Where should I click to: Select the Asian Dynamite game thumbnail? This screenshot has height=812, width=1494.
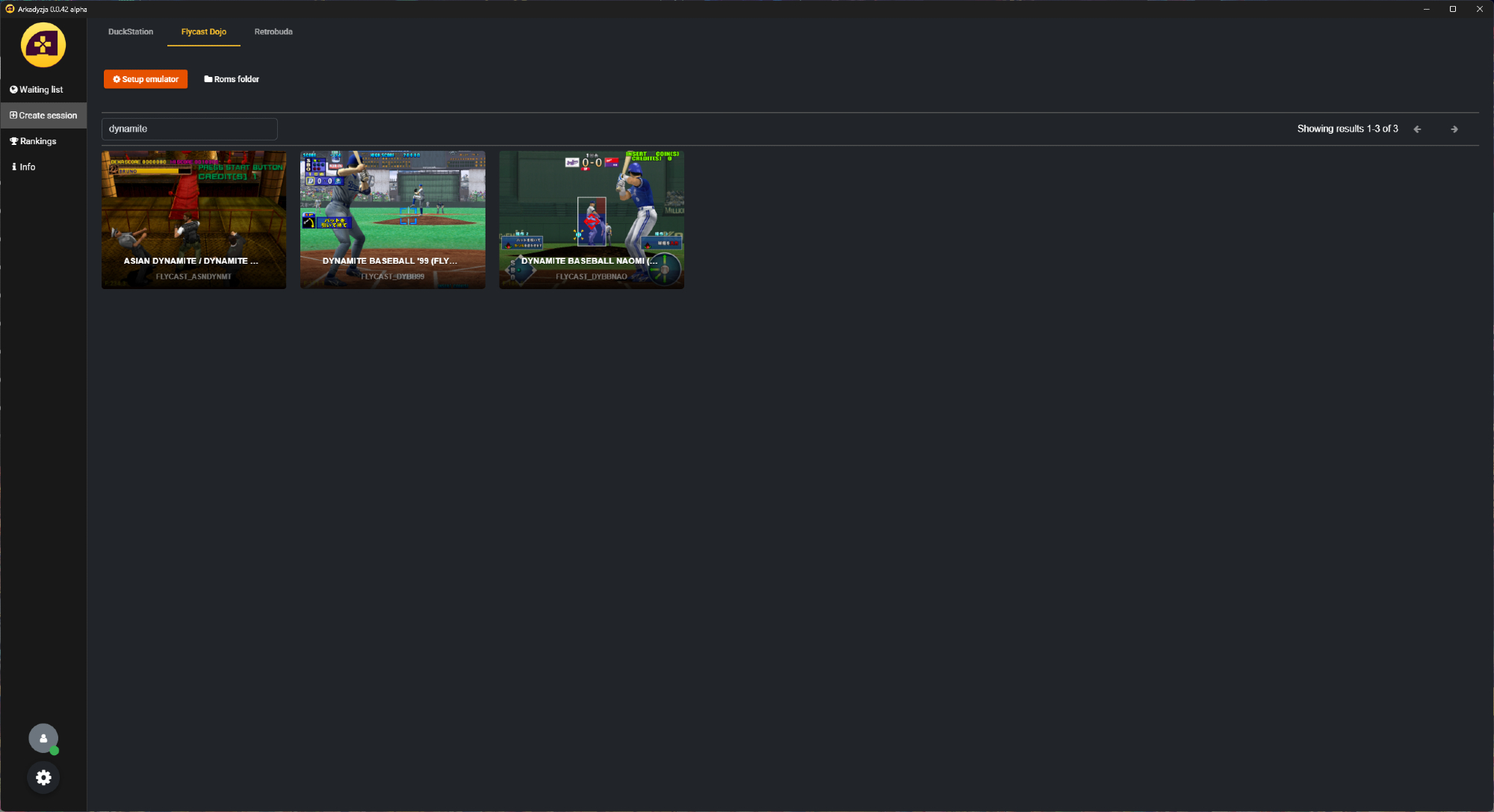point(193,220)
